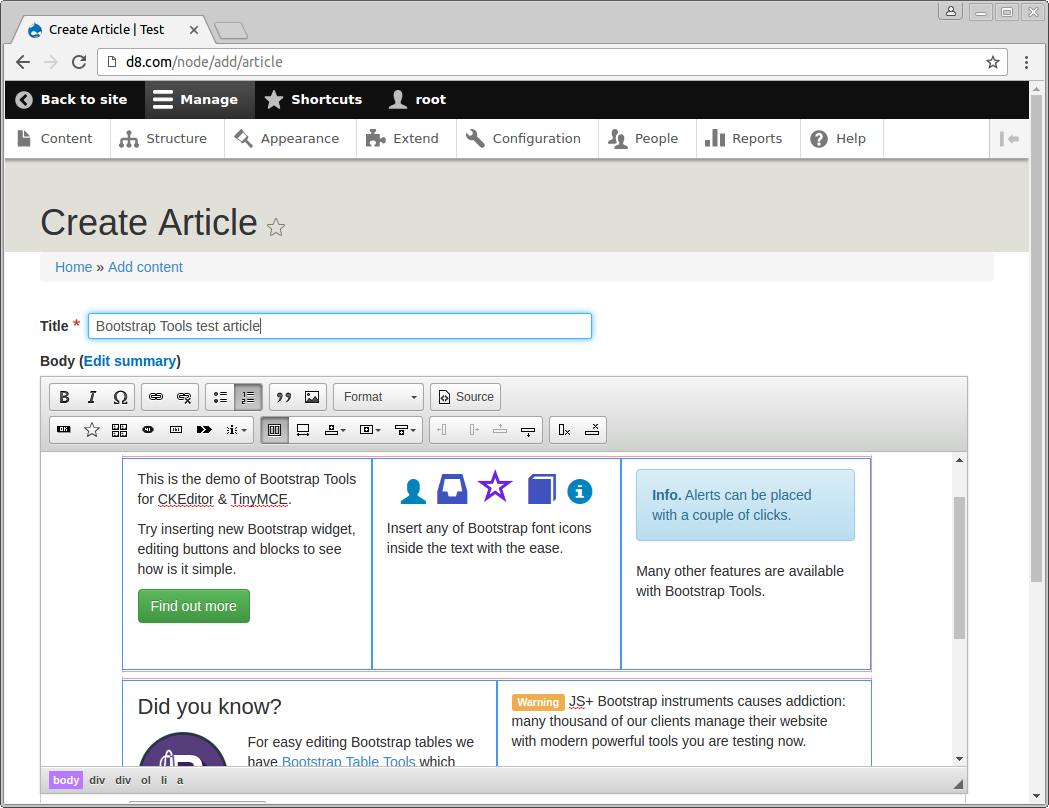Click the Source button
This screenshot has height=808, width=1049.
tap(465, 397)
